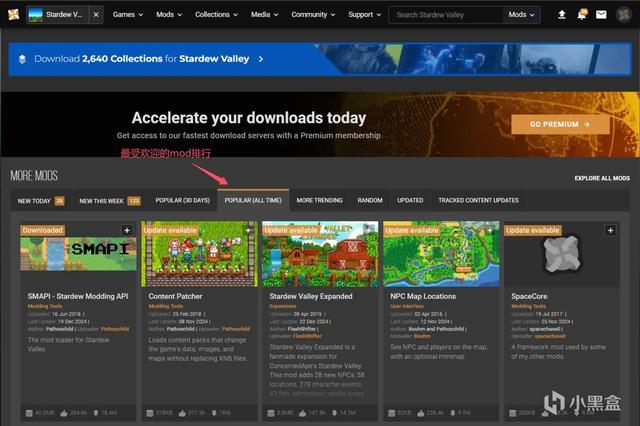Click the collections stack icon in banner
The width and height of the screenshot is (640, 426).
click(22, 59)
